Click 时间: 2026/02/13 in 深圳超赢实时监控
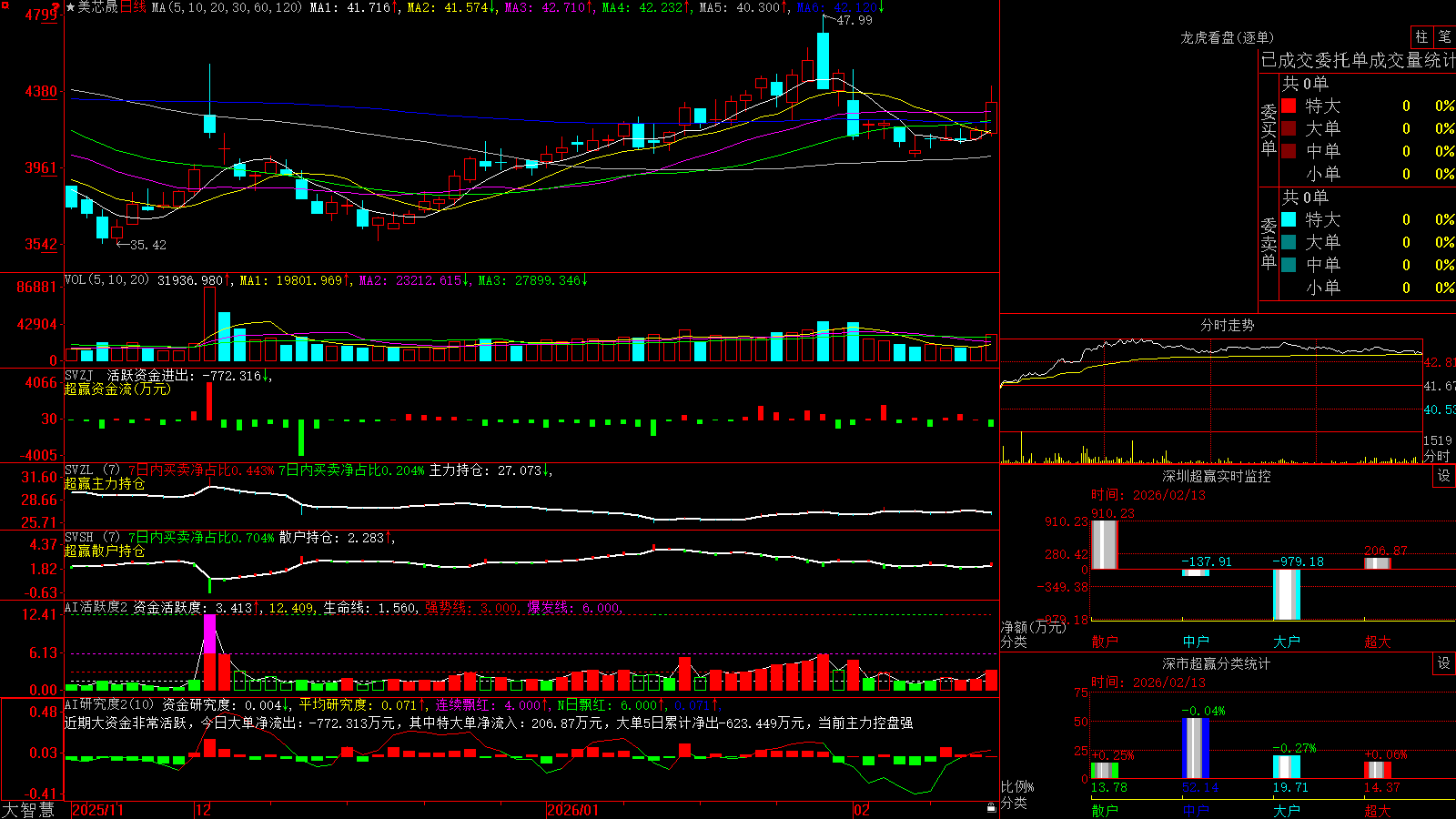The image size is (1456, 819). [1148, 495]
